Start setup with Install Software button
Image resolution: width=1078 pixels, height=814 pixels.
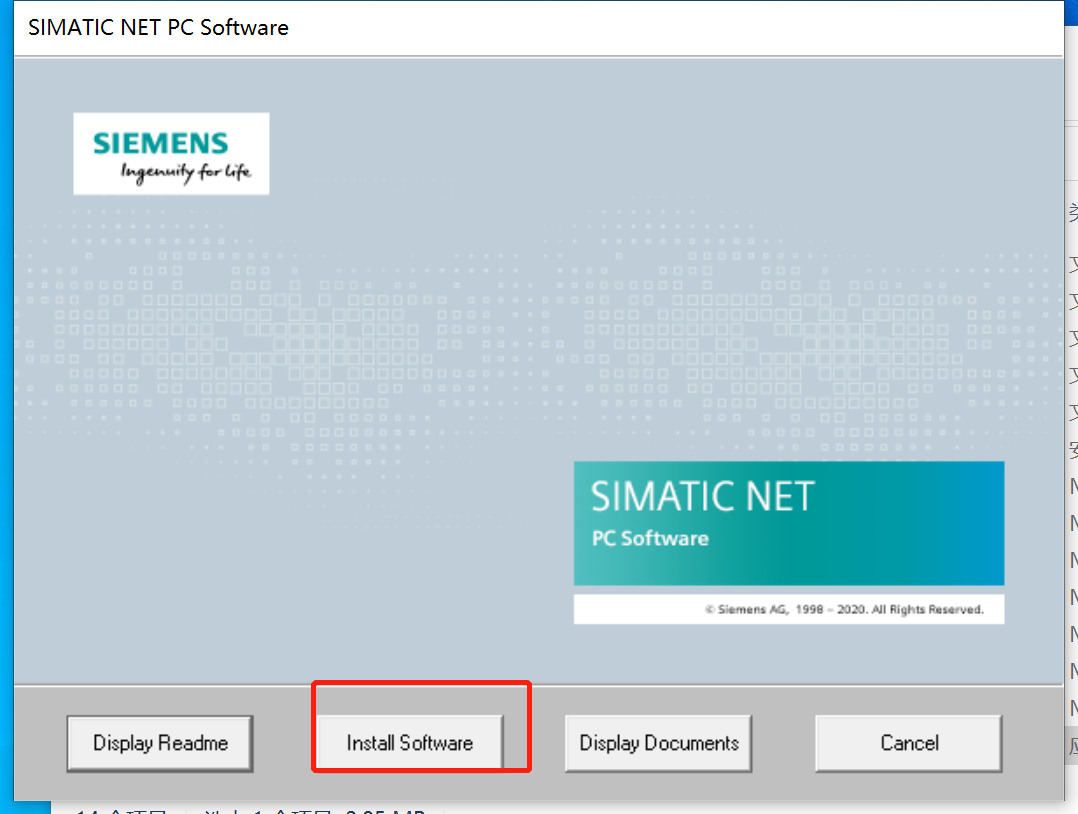tap(410, 743)
